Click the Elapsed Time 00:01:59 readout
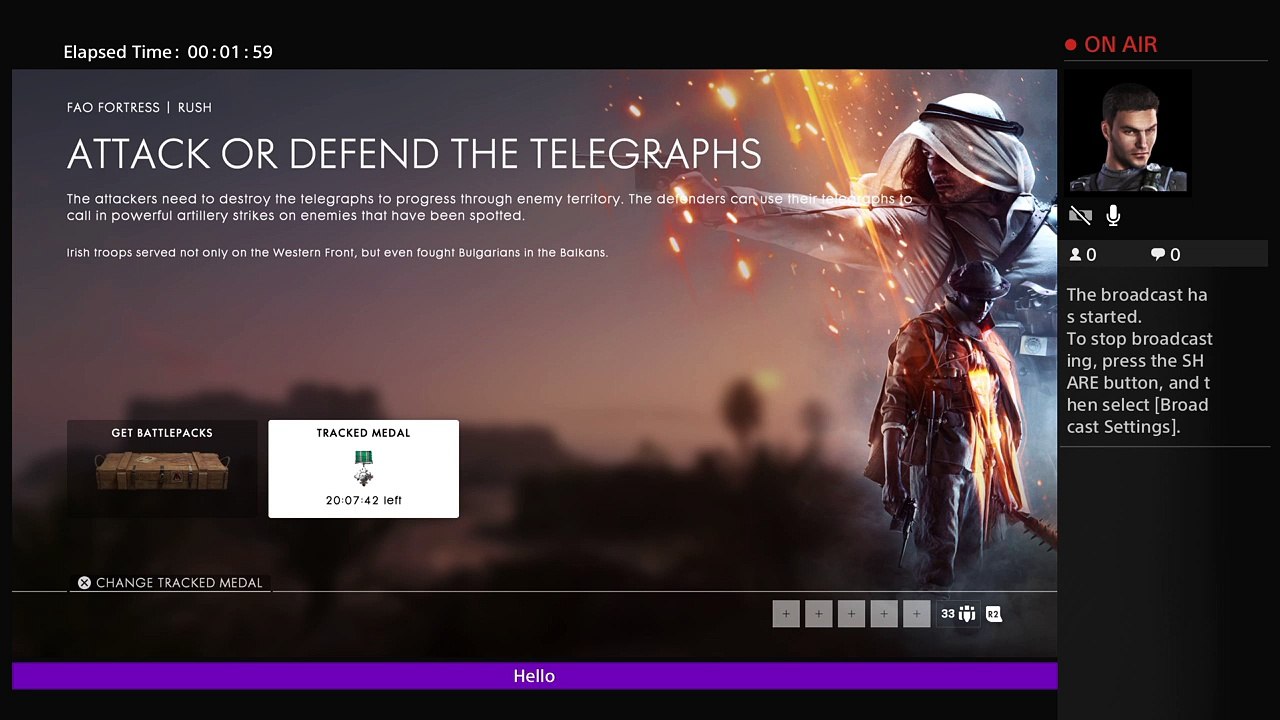 168,52
